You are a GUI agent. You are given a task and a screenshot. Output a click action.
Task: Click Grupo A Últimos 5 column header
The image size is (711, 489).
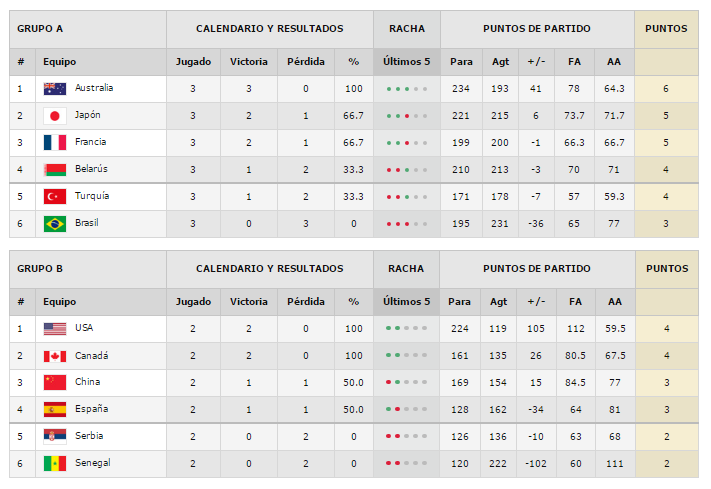[407, 62]
